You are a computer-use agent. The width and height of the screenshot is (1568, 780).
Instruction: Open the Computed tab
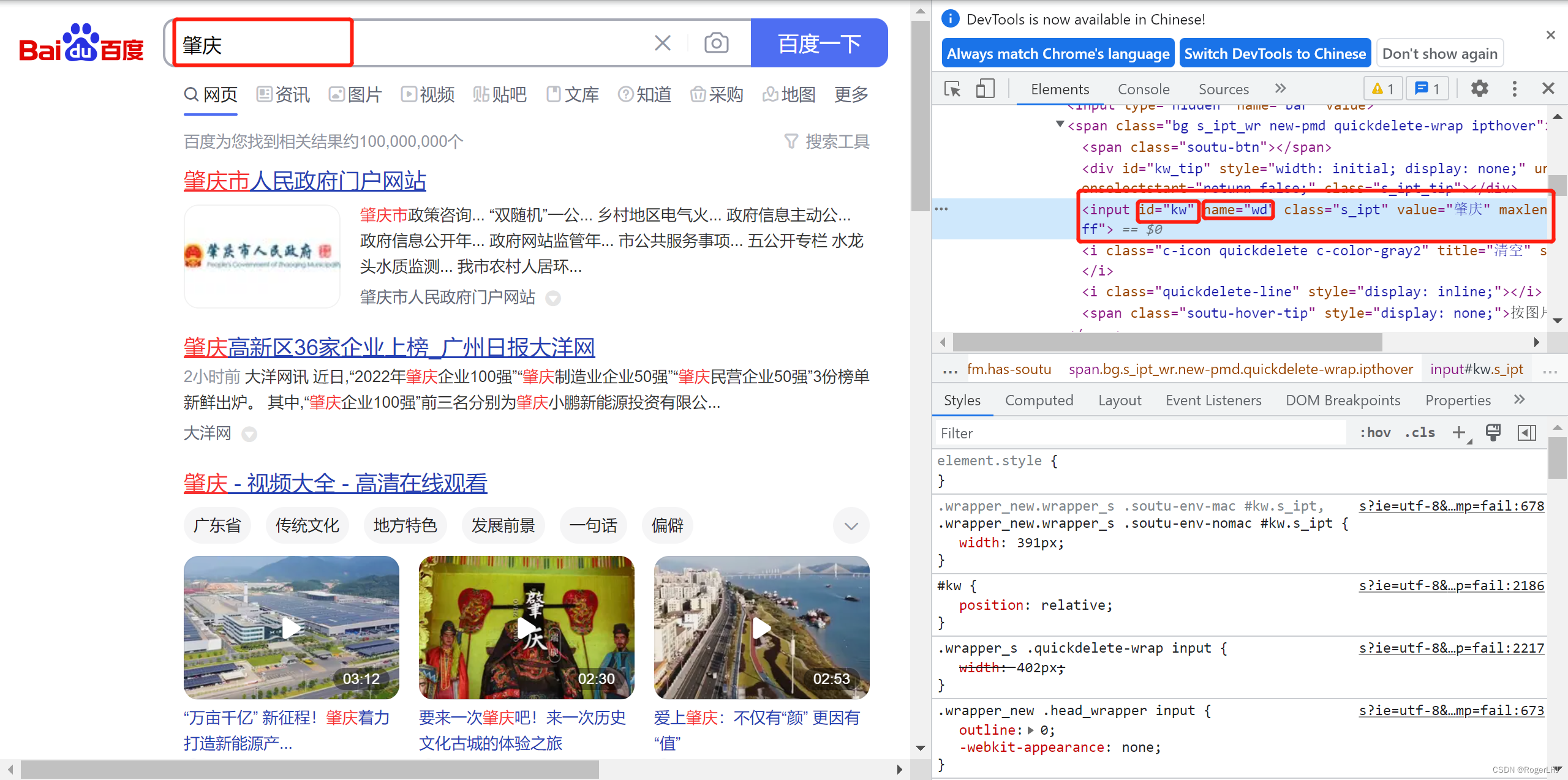coord(1039,400)
